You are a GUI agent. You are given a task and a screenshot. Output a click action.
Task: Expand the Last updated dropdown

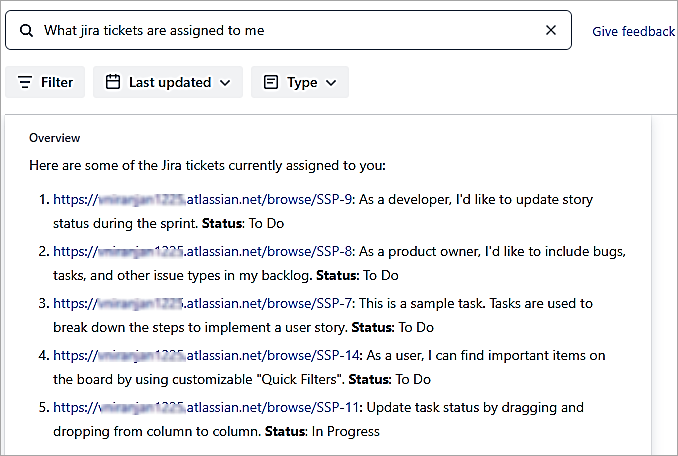[168, 82]
